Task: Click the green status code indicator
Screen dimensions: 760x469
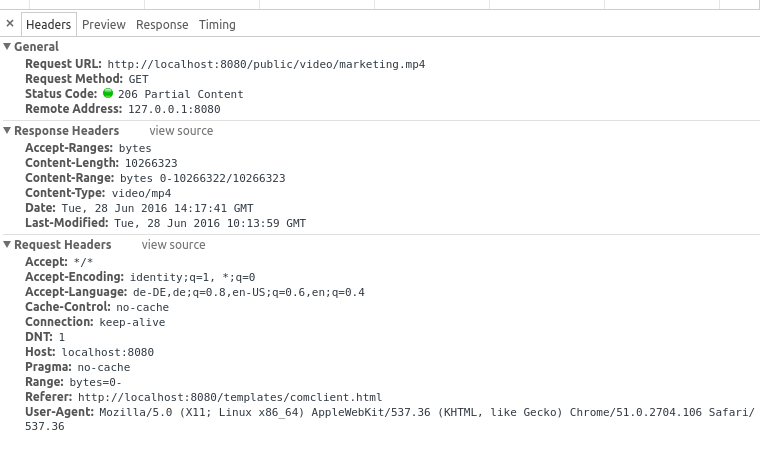Action: 108,94
